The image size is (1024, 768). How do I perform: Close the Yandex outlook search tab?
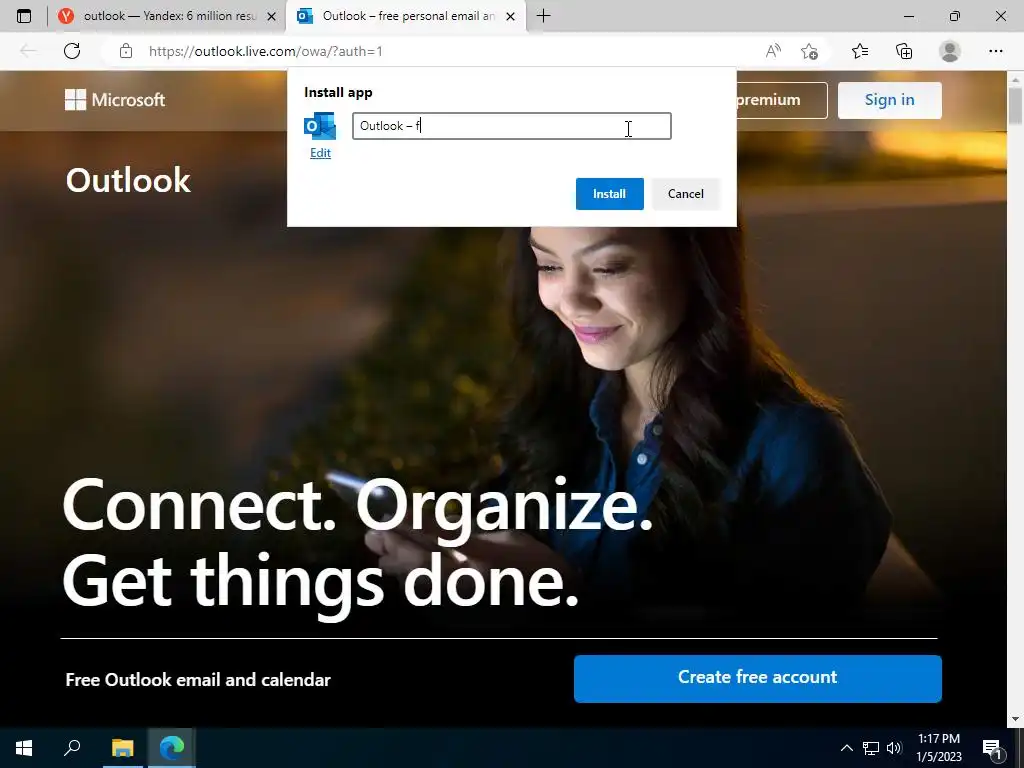[x=272, y=16]
